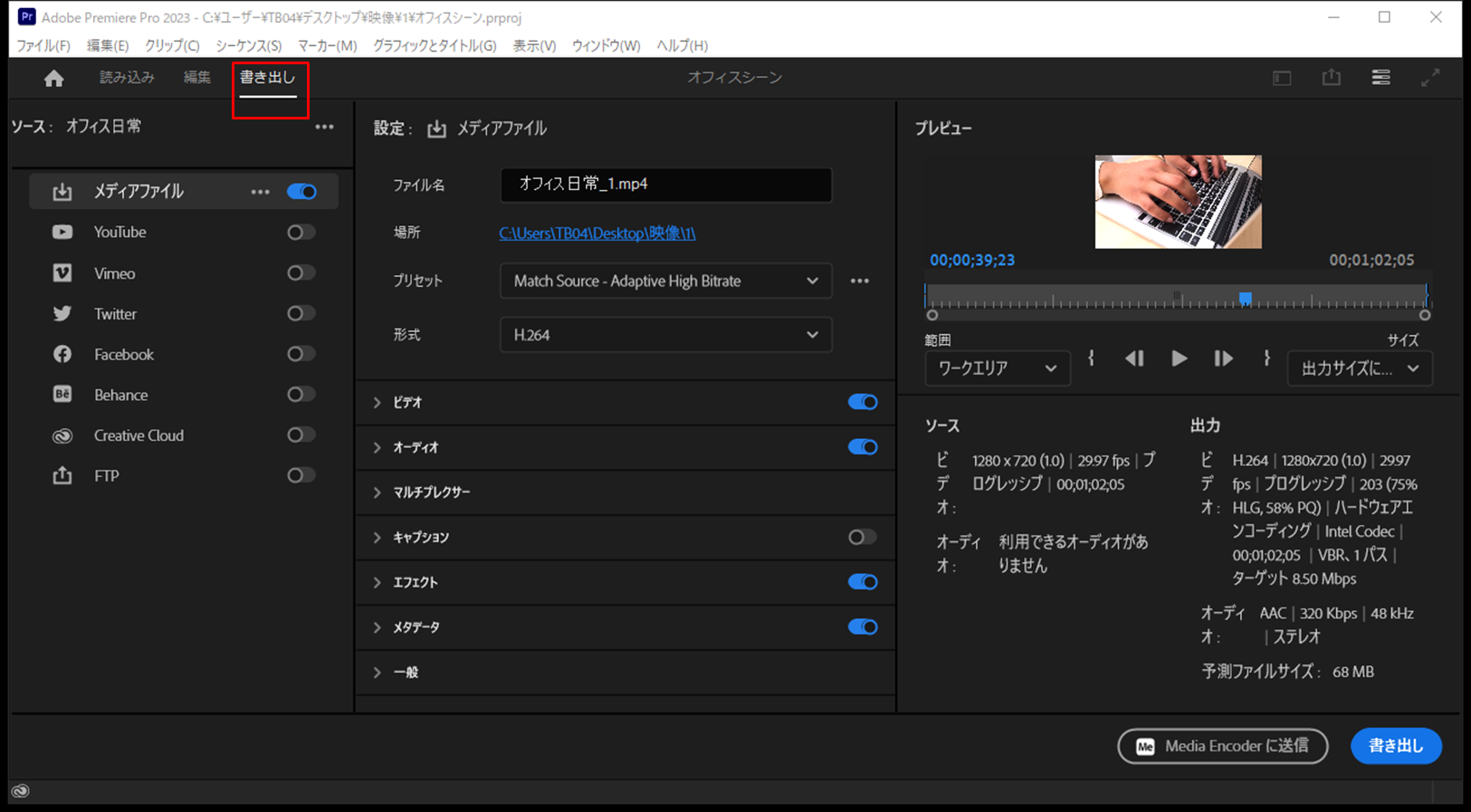Image resolution: width=1471 pixels, height=812 pixels.
Task: Step back one frame in preview
Action: coord(1134,358)
